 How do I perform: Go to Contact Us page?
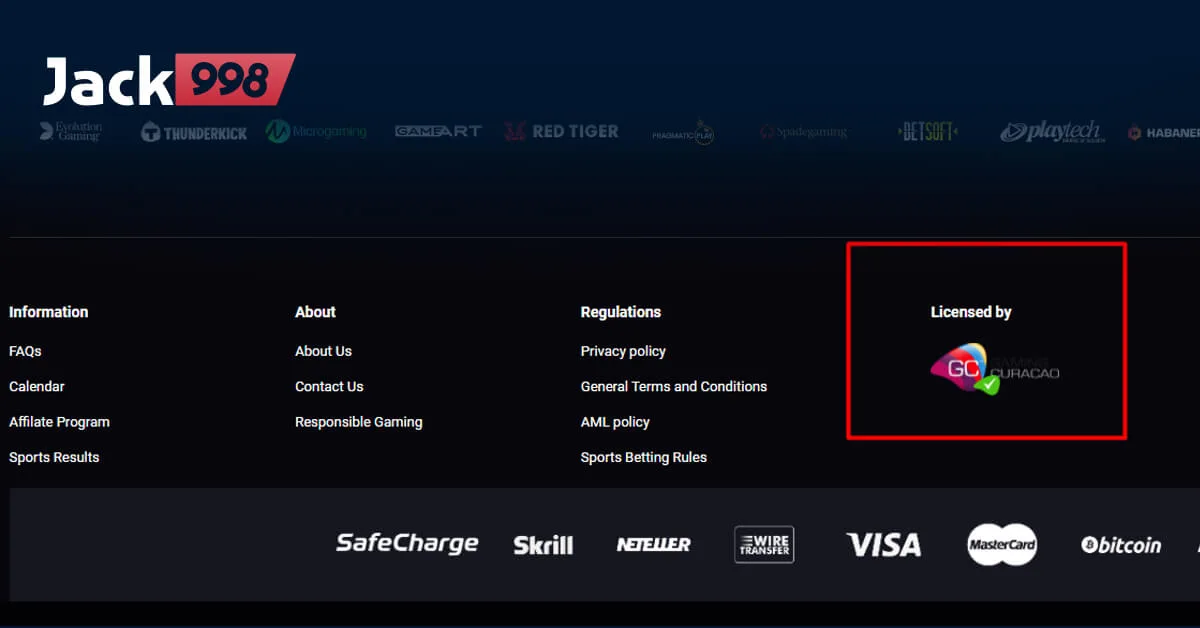click(x=329, y=386)
